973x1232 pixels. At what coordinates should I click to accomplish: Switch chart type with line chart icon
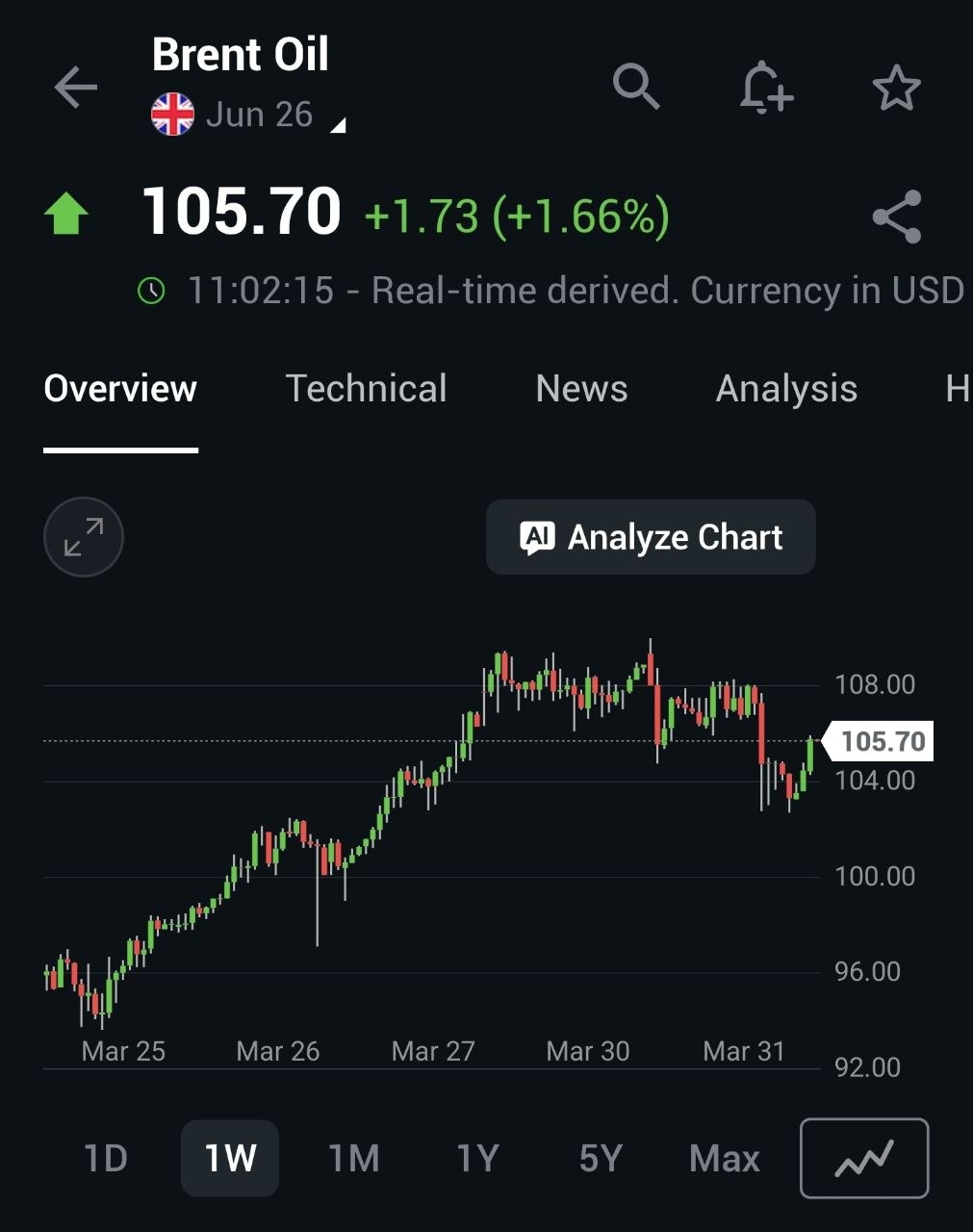tap(863, 1158)
